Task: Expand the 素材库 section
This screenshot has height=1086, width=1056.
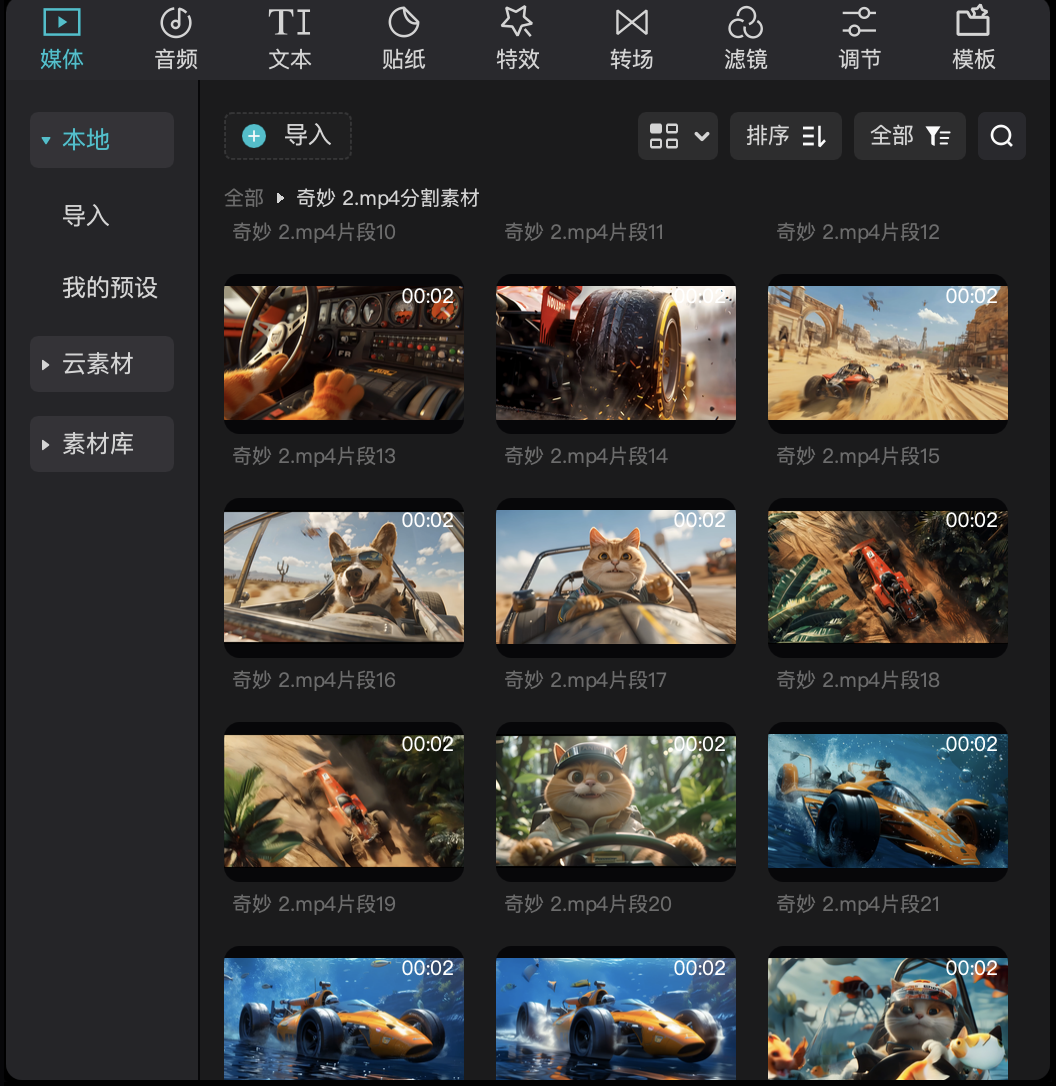Action: (x=101, y=443)
